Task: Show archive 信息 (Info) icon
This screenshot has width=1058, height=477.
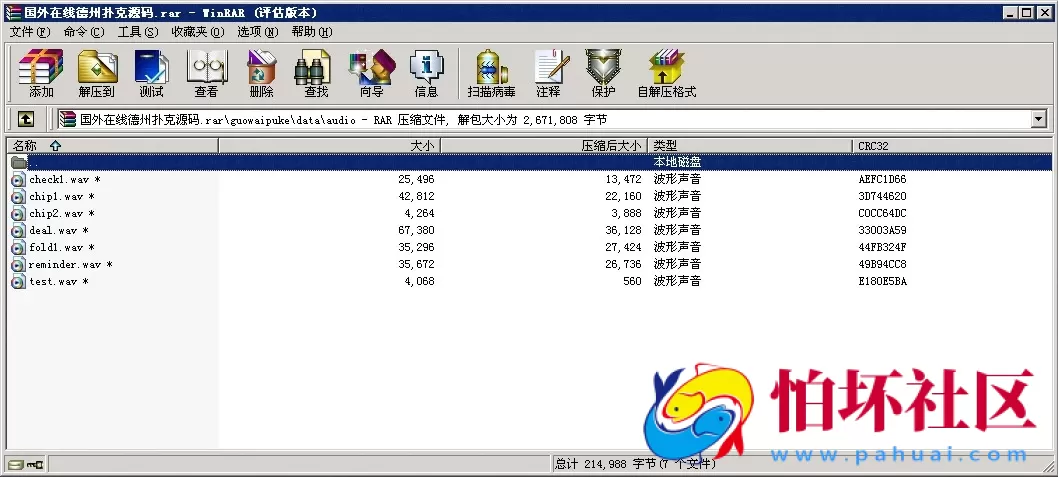Action: coord(426,73)
